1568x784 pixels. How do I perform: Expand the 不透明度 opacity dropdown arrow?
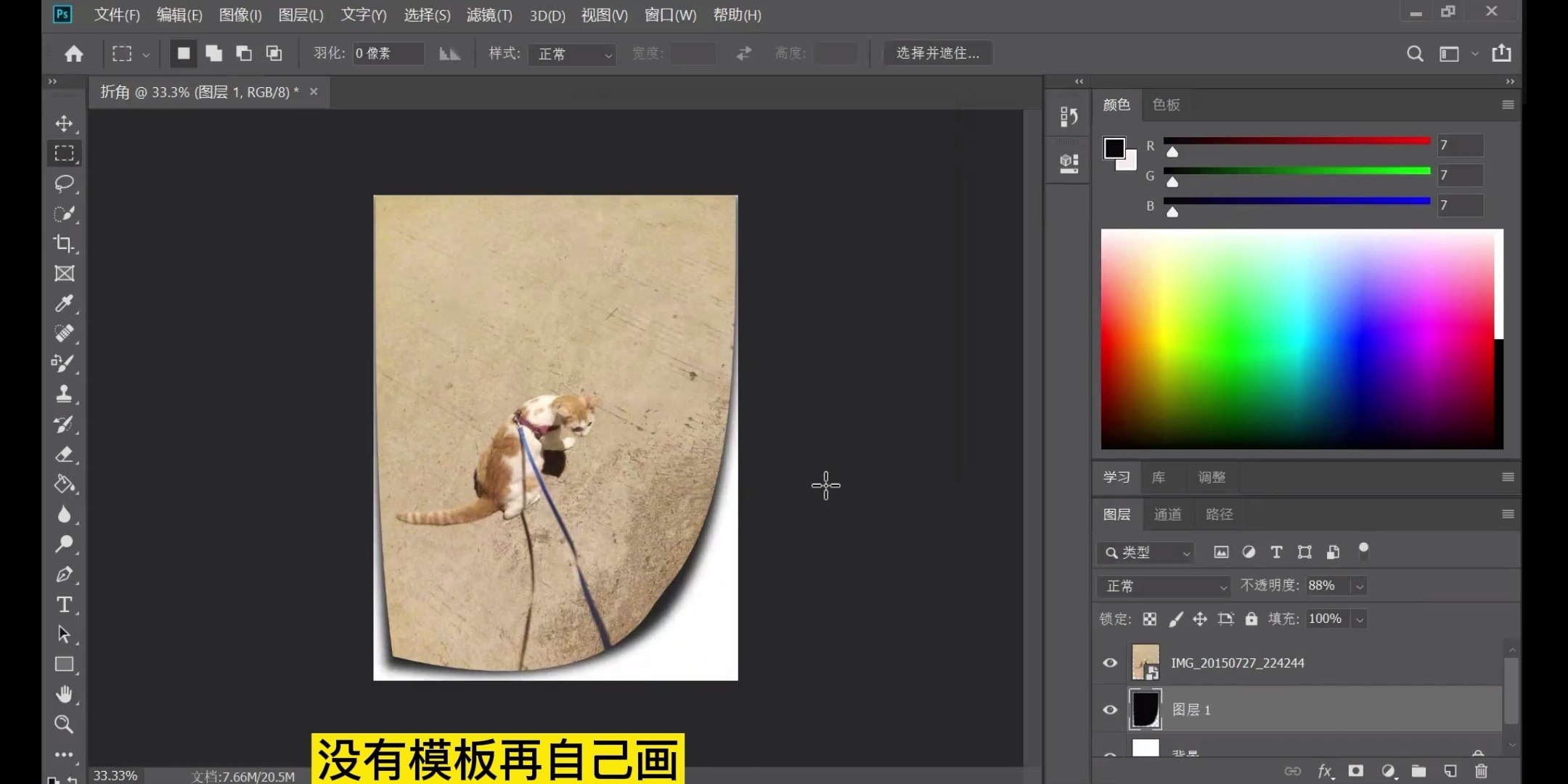[1360, 586]
